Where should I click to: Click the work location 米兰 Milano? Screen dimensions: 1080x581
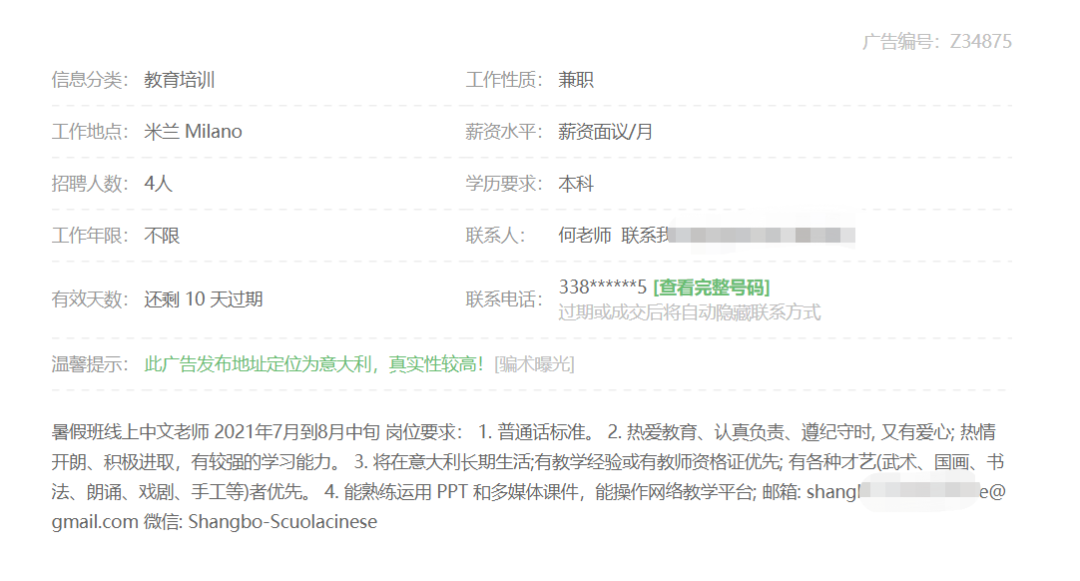193,131
